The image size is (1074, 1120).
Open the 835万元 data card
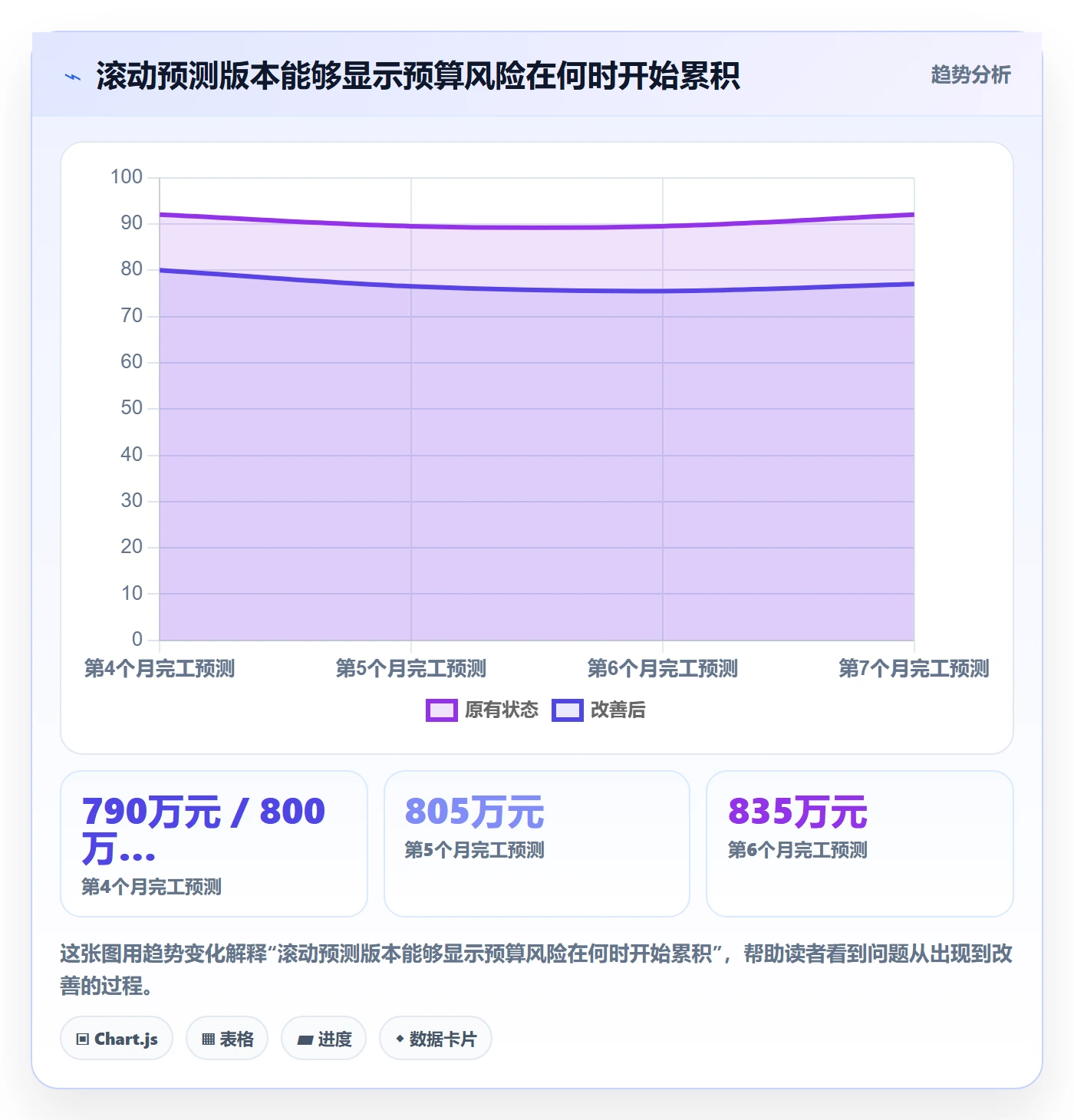point(860,844)
